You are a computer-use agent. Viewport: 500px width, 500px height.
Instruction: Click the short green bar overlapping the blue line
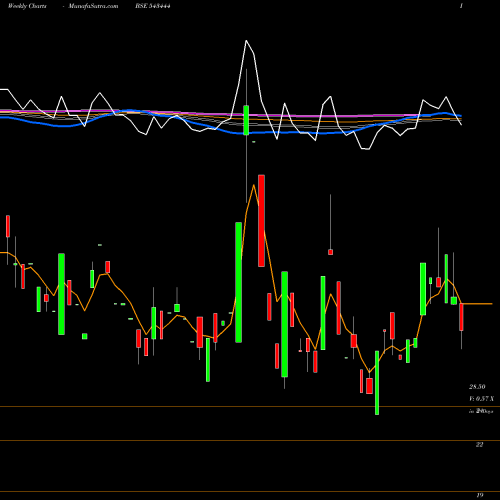pyautogui.click(x=246, y=120)
